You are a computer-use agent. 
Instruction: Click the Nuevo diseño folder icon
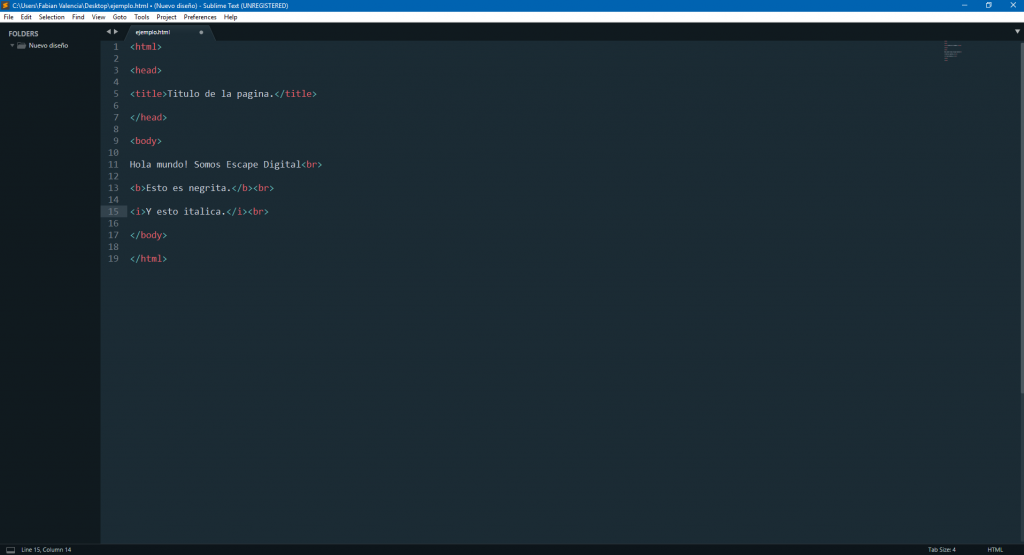pos(21,45)
